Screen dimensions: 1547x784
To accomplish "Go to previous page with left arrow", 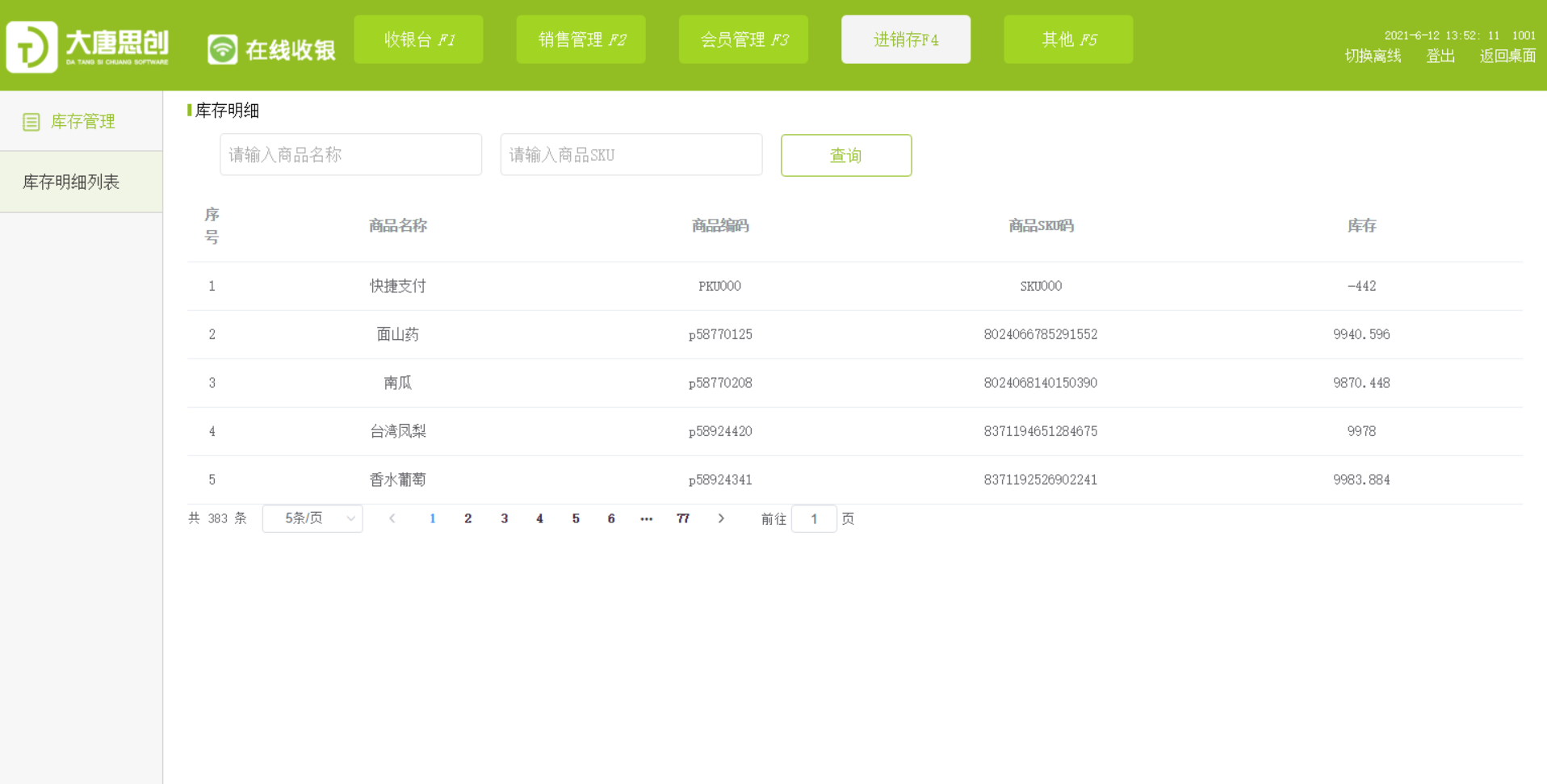I will pyautogui.click(x=392, y=518).
